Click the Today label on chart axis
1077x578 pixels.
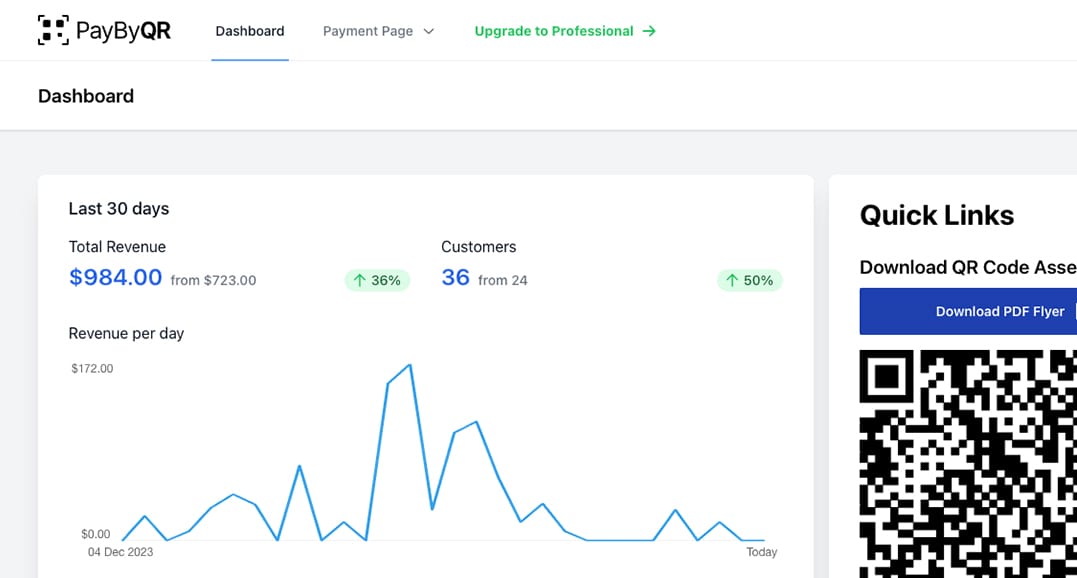pos(762,552)
